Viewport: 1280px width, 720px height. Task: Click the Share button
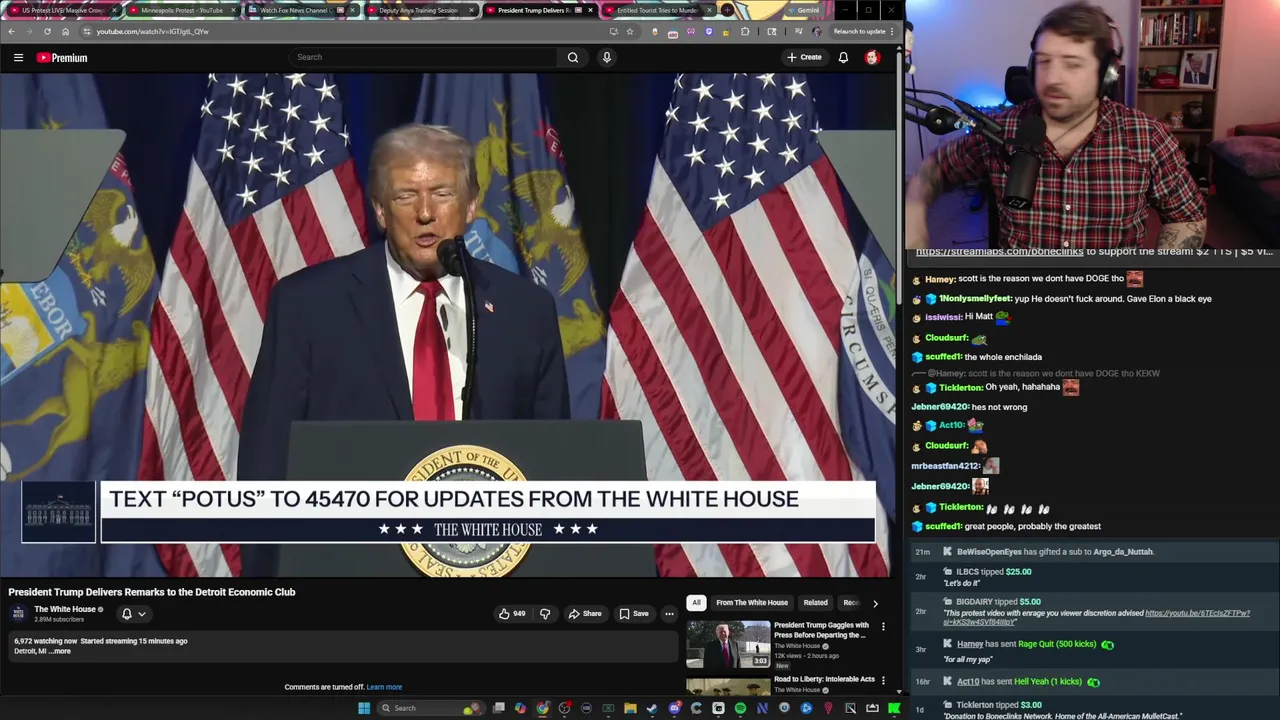584,614
